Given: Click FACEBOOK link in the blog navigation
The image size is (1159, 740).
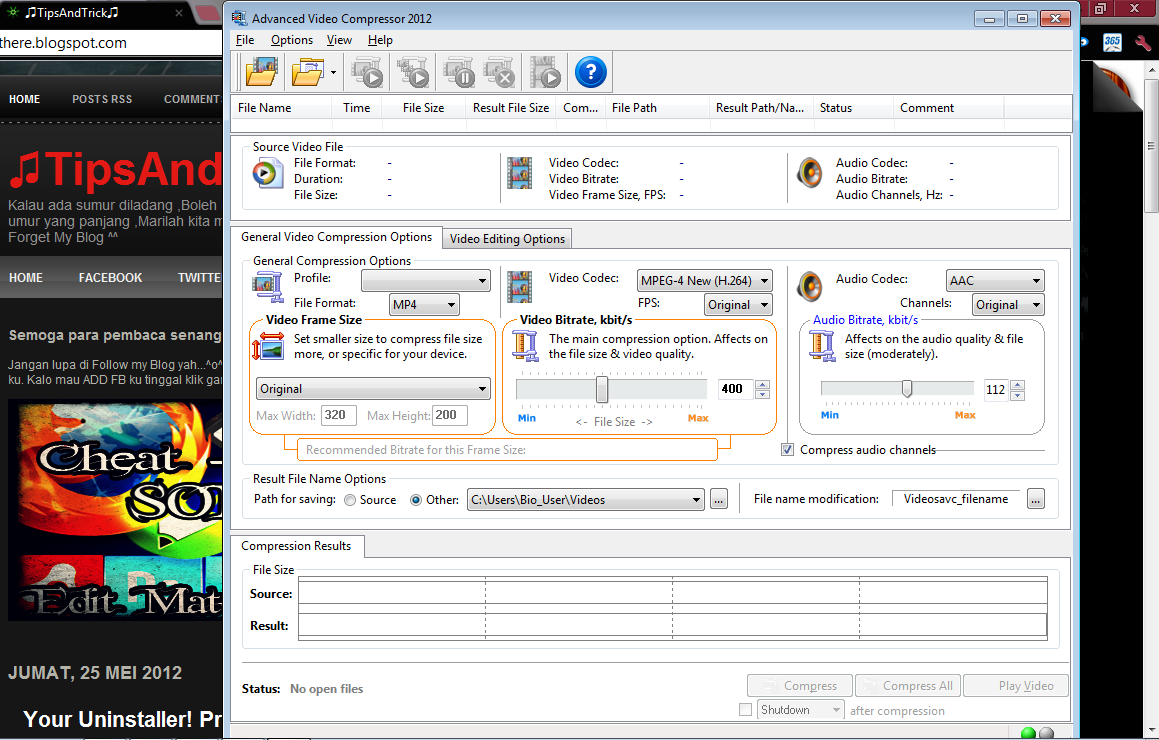Looking at the screenshot, I should [110, 278].
